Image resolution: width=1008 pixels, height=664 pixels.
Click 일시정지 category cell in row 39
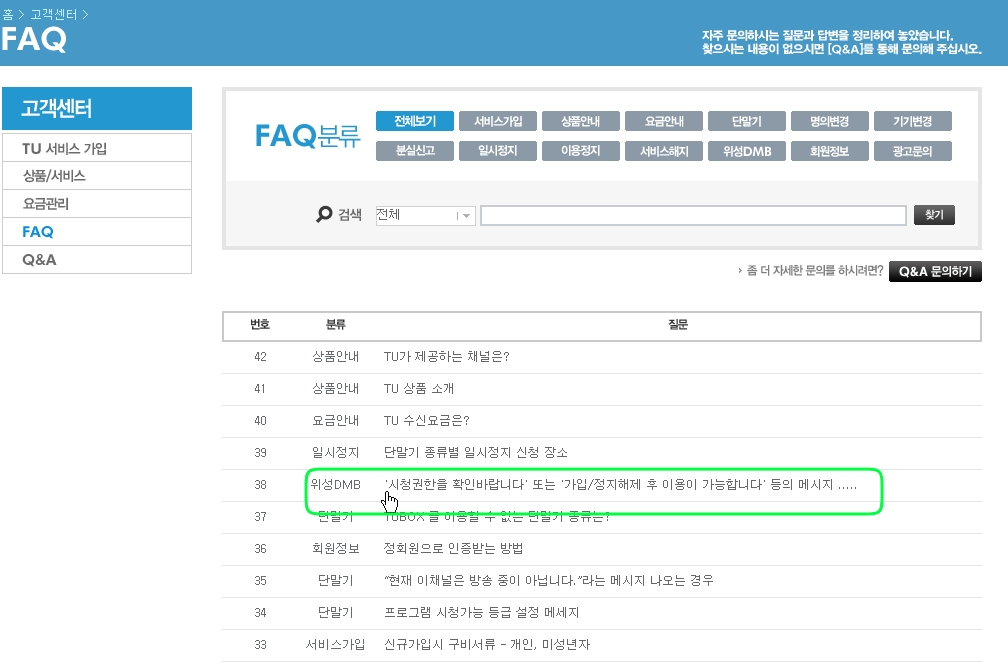[x=336, y=453]
